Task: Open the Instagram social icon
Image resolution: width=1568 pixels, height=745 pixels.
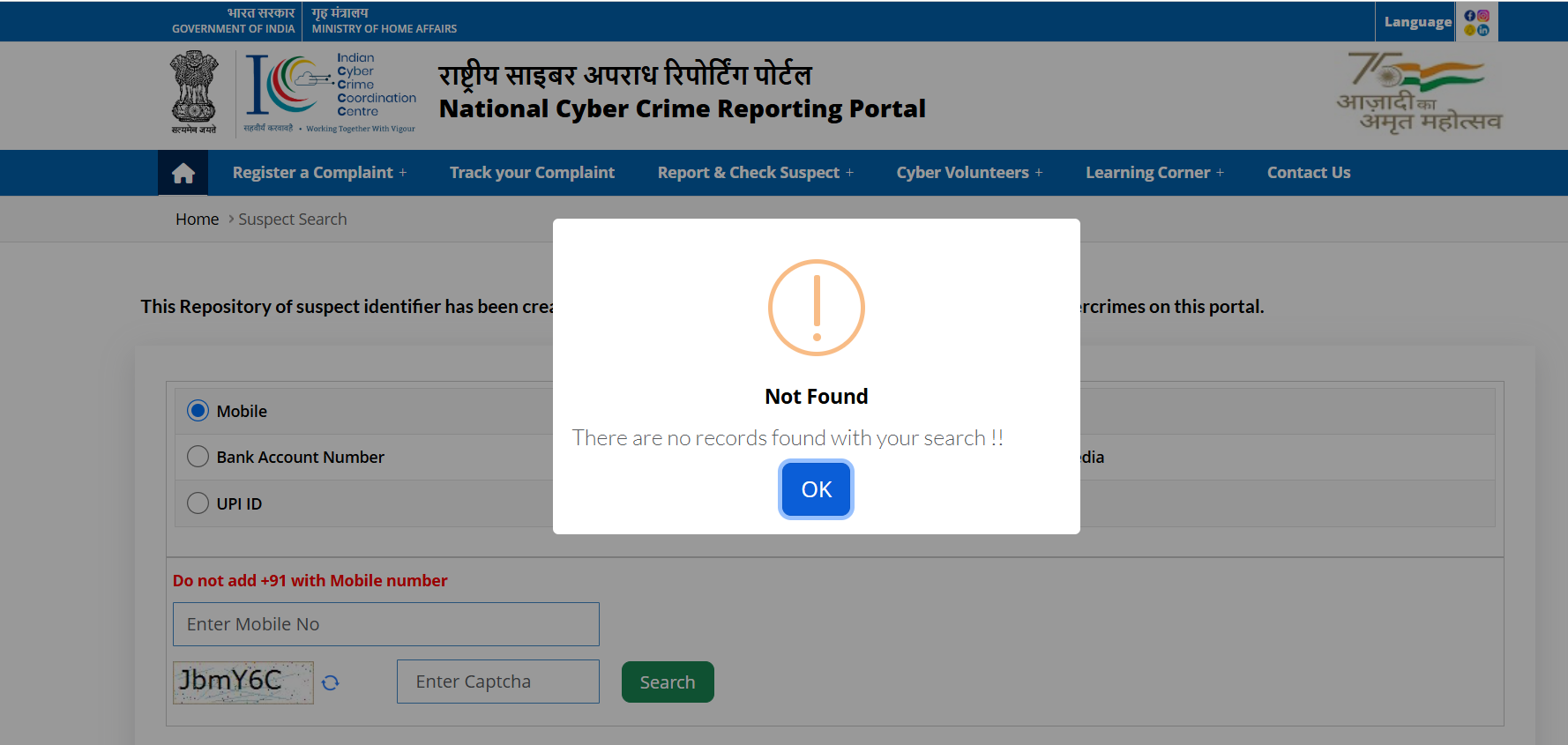Action: click(1483, 16)
